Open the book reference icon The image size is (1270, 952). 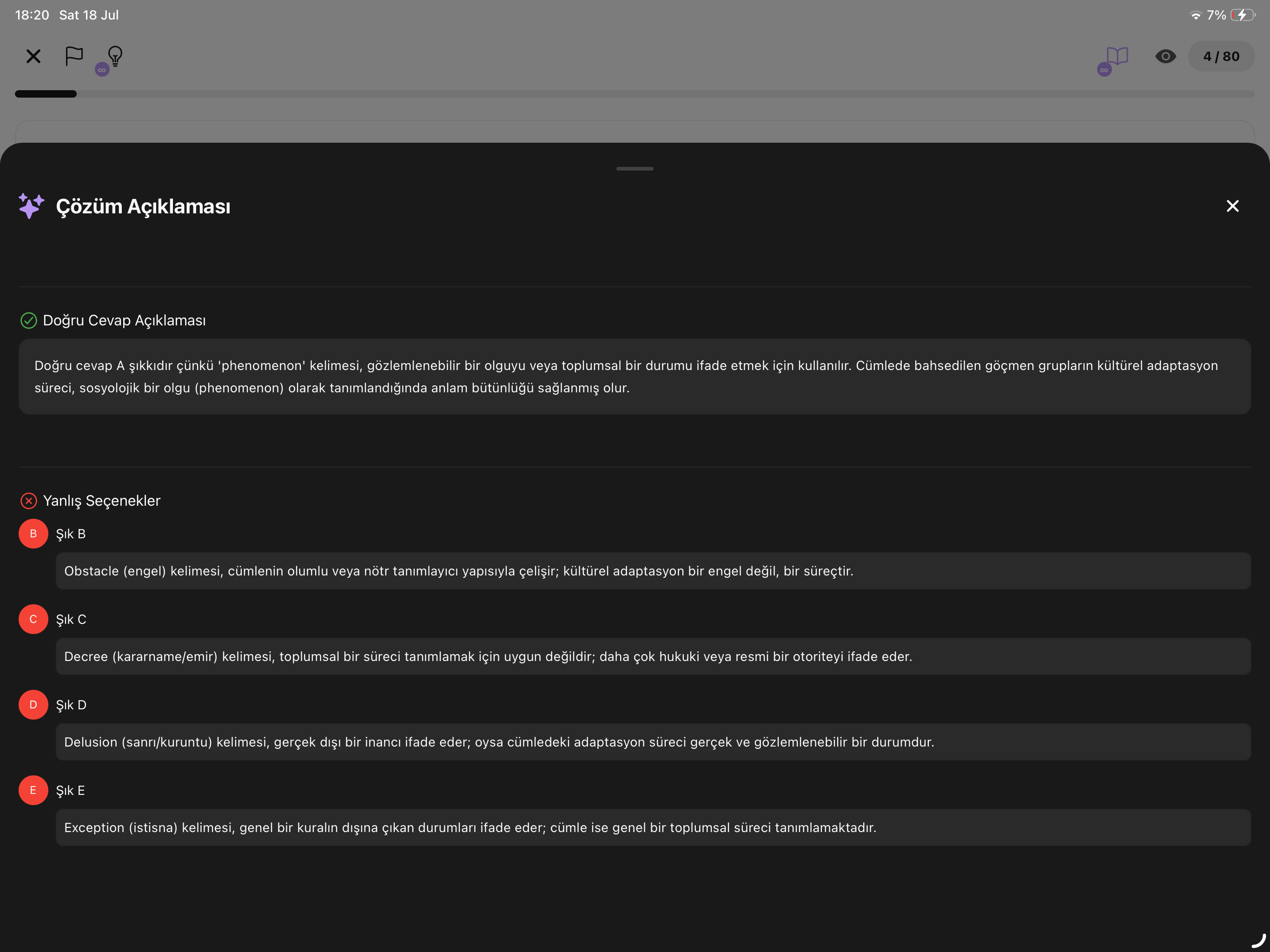[1117, 56]
